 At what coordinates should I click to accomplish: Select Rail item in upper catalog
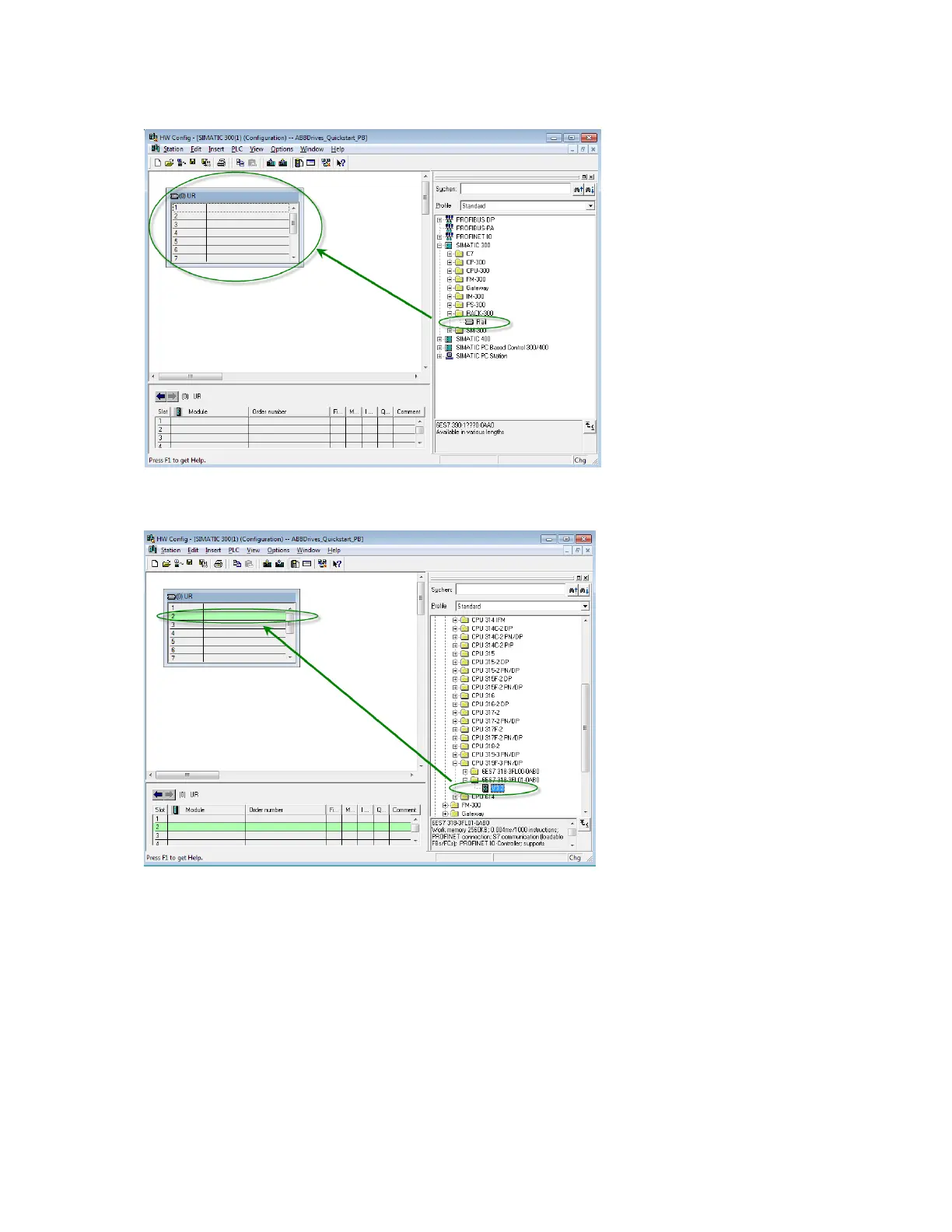[x=481, y=322]
